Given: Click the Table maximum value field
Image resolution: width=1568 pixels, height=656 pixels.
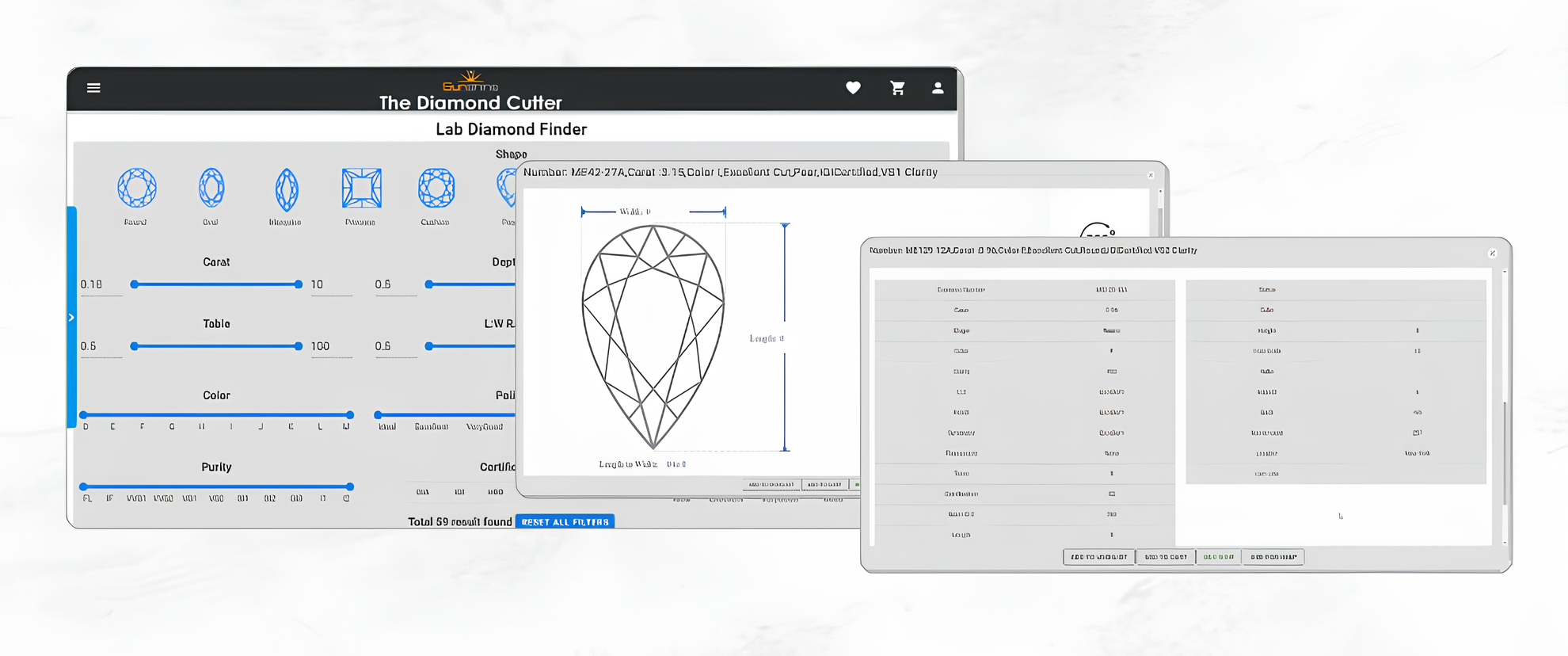Looking at the screenshot, I should coord(330,346).
